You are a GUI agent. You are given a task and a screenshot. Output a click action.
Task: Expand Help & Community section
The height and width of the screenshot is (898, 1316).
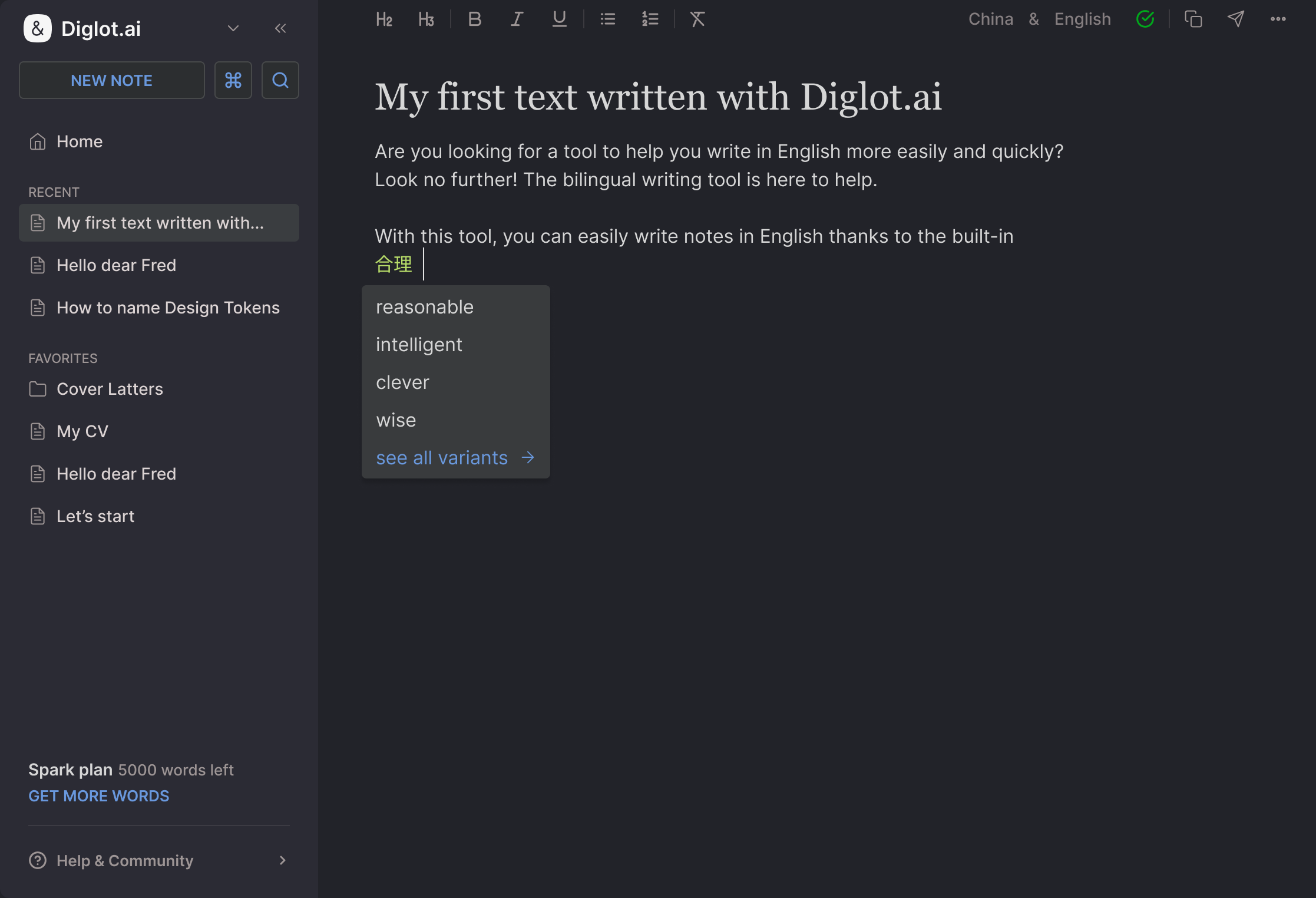283,860
